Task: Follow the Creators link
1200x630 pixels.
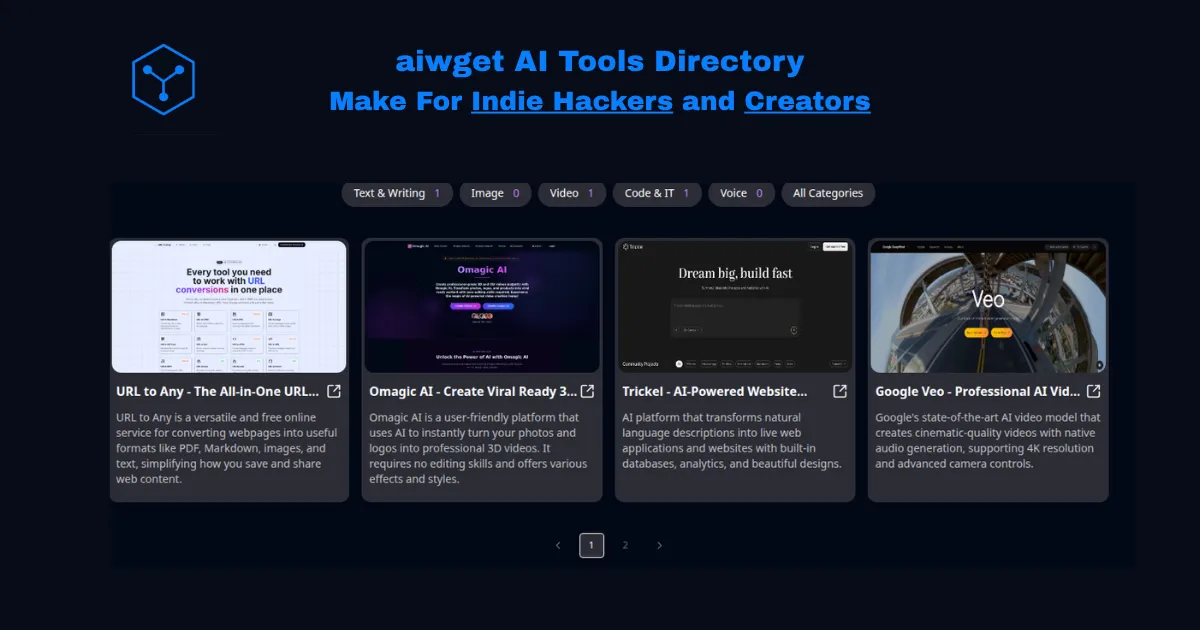Action: [x=807, y=101]
